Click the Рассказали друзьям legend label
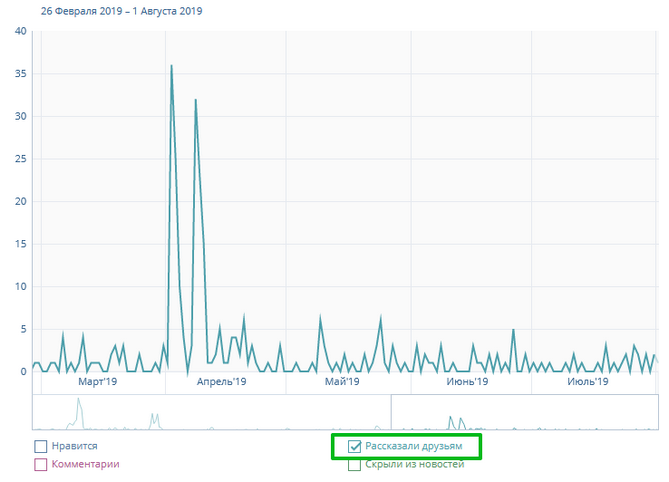The width and height of the screenshot is (669, 482). [414, 446]
